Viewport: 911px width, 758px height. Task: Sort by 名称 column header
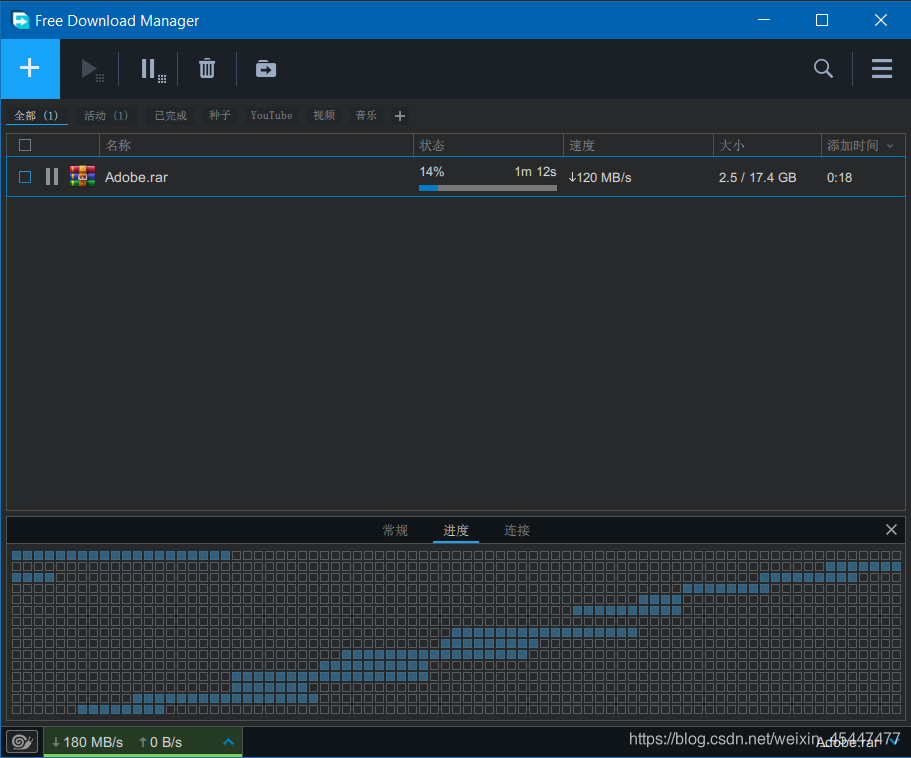(256, 145)
